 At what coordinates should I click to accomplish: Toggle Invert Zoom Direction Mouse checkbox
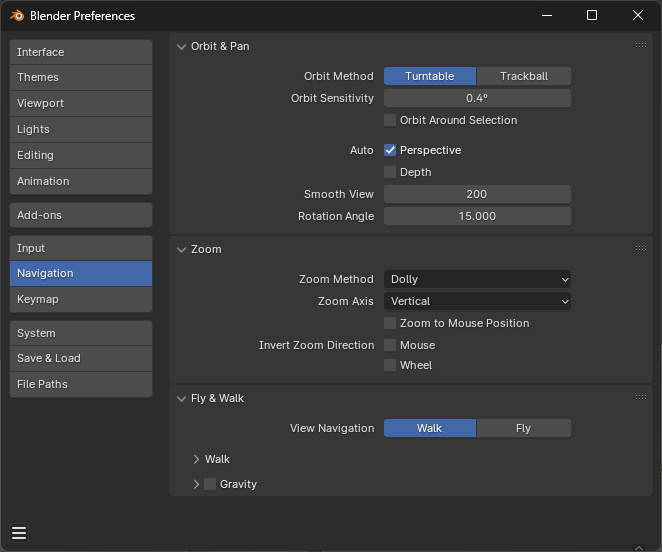click(x=390, y=345)
